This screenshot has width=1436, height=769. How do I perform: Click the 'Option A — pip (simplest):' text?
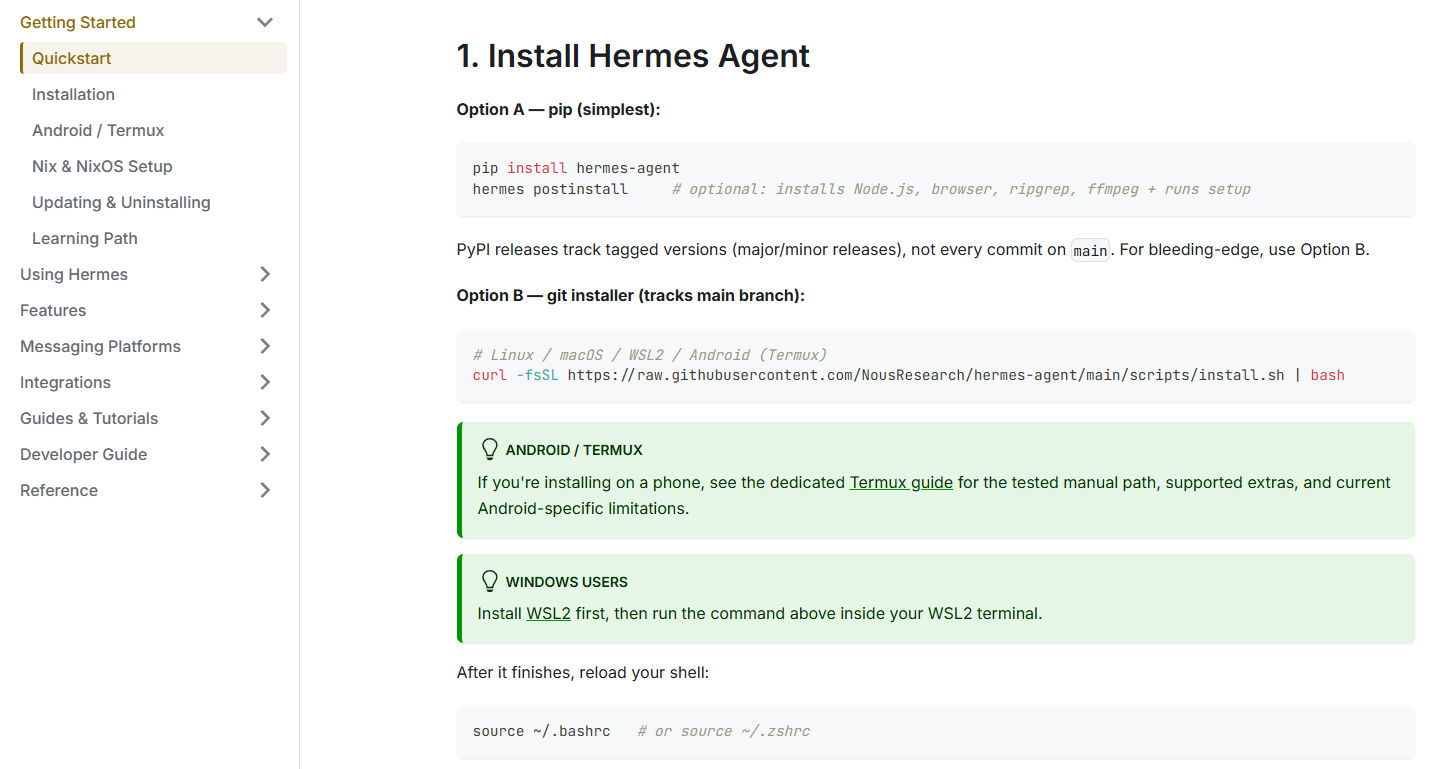click(558, 109)
